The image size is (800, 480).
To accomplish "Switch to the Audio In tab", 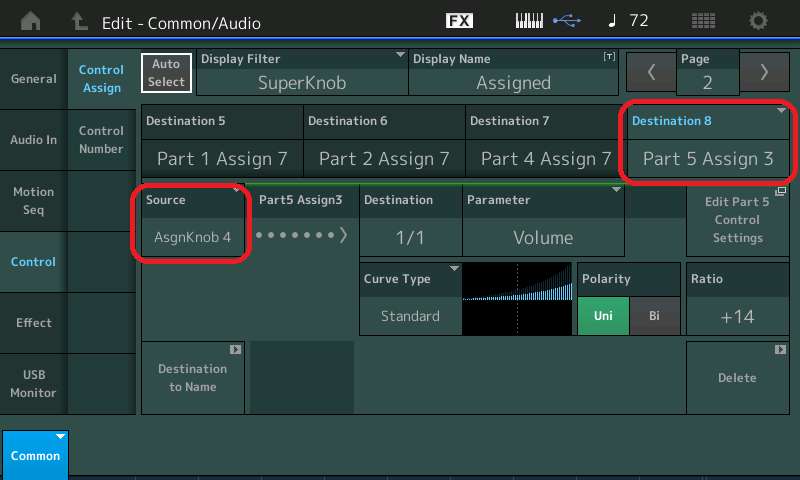I will click(34, 140).
